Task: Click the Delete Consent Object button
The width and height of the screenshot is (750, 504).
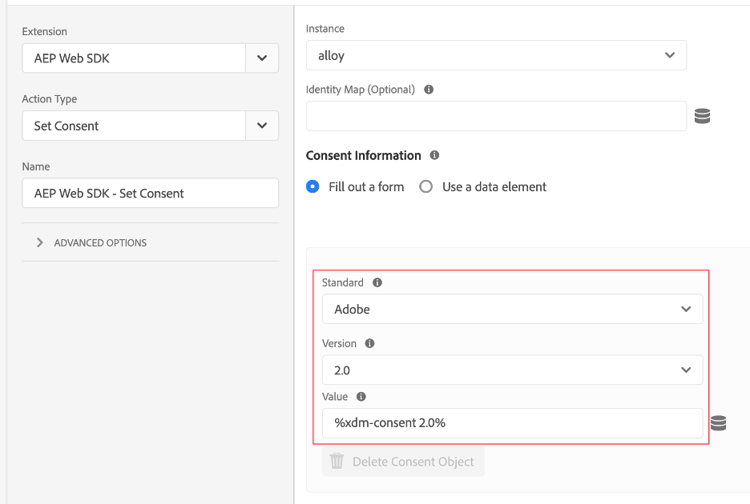Action: (404, 461)
